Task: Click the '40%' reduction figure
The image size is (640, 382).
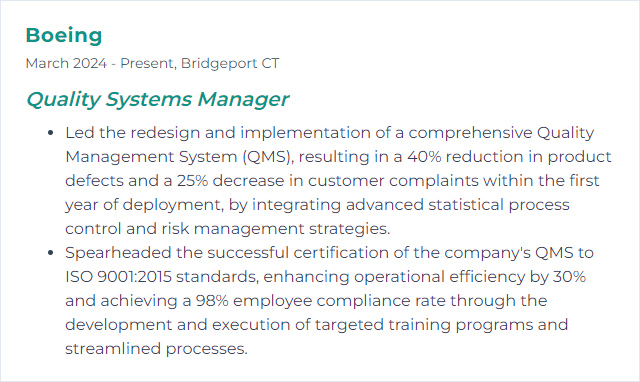Action: (x=424, y=157)
